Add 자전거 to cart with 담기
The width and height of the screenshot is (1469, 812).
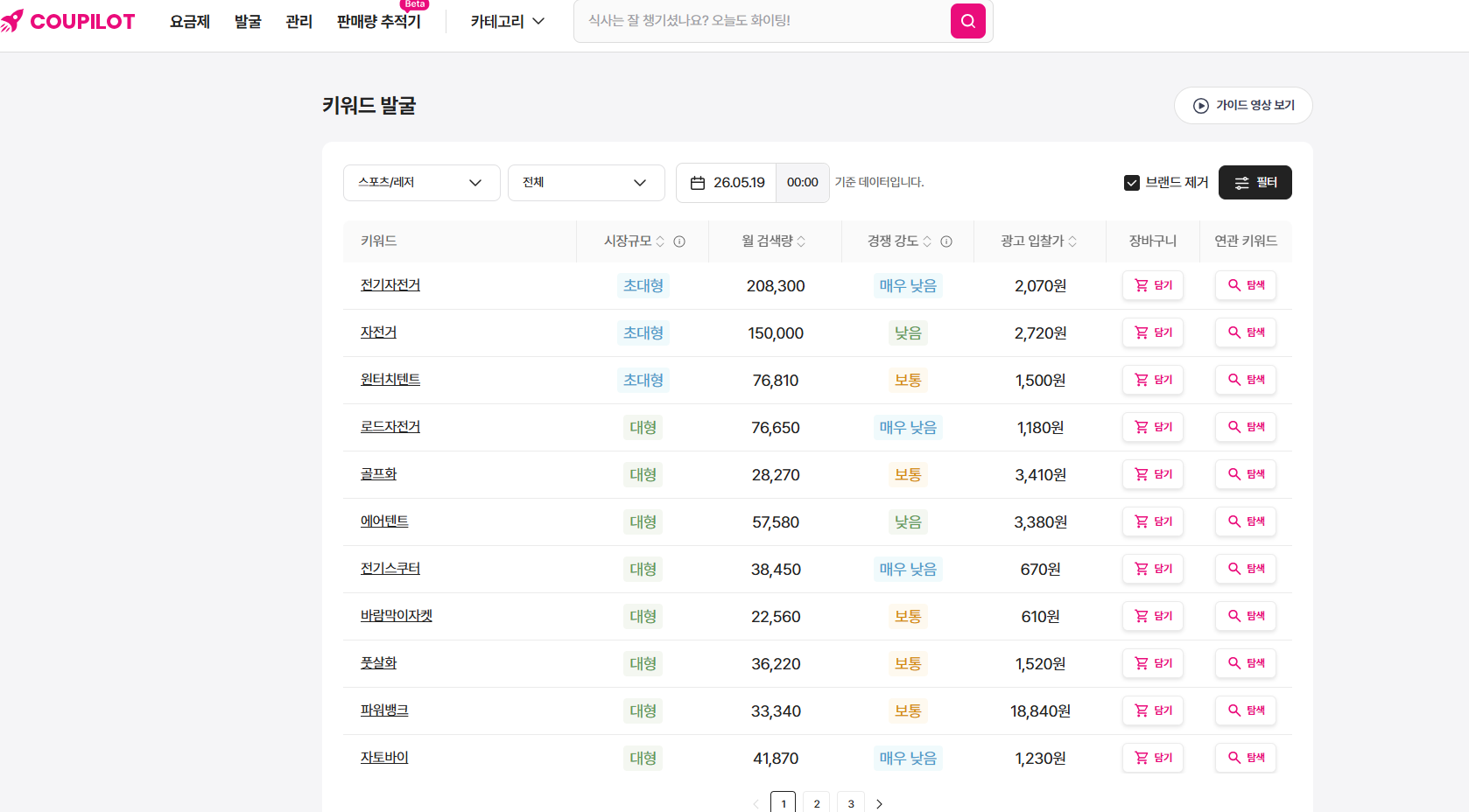[1153, 332]
